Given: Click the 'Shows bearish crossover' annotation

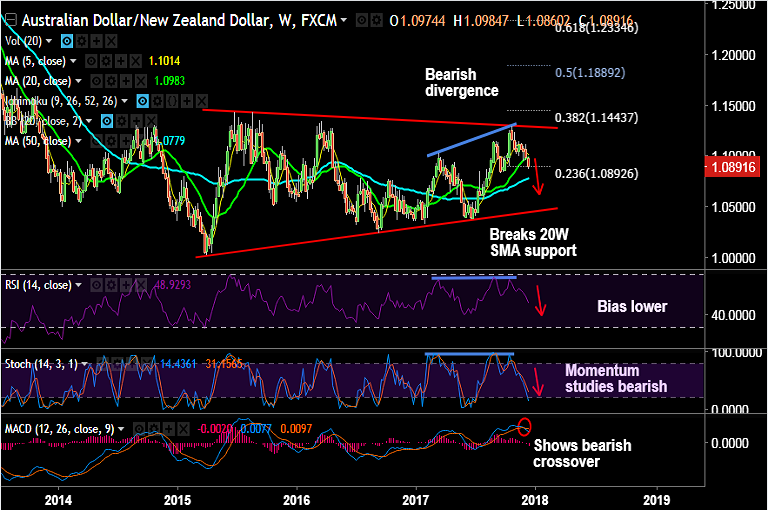Looking at the screenshot, I should 582,453.
